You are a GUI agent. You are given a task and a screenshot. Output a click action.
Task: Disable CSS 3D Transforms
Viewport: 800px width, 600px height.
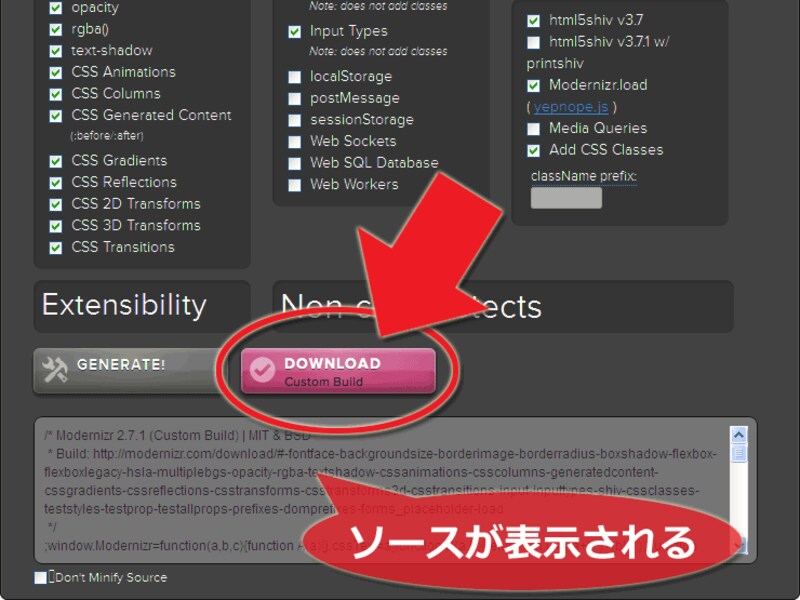tap(55, 225)
